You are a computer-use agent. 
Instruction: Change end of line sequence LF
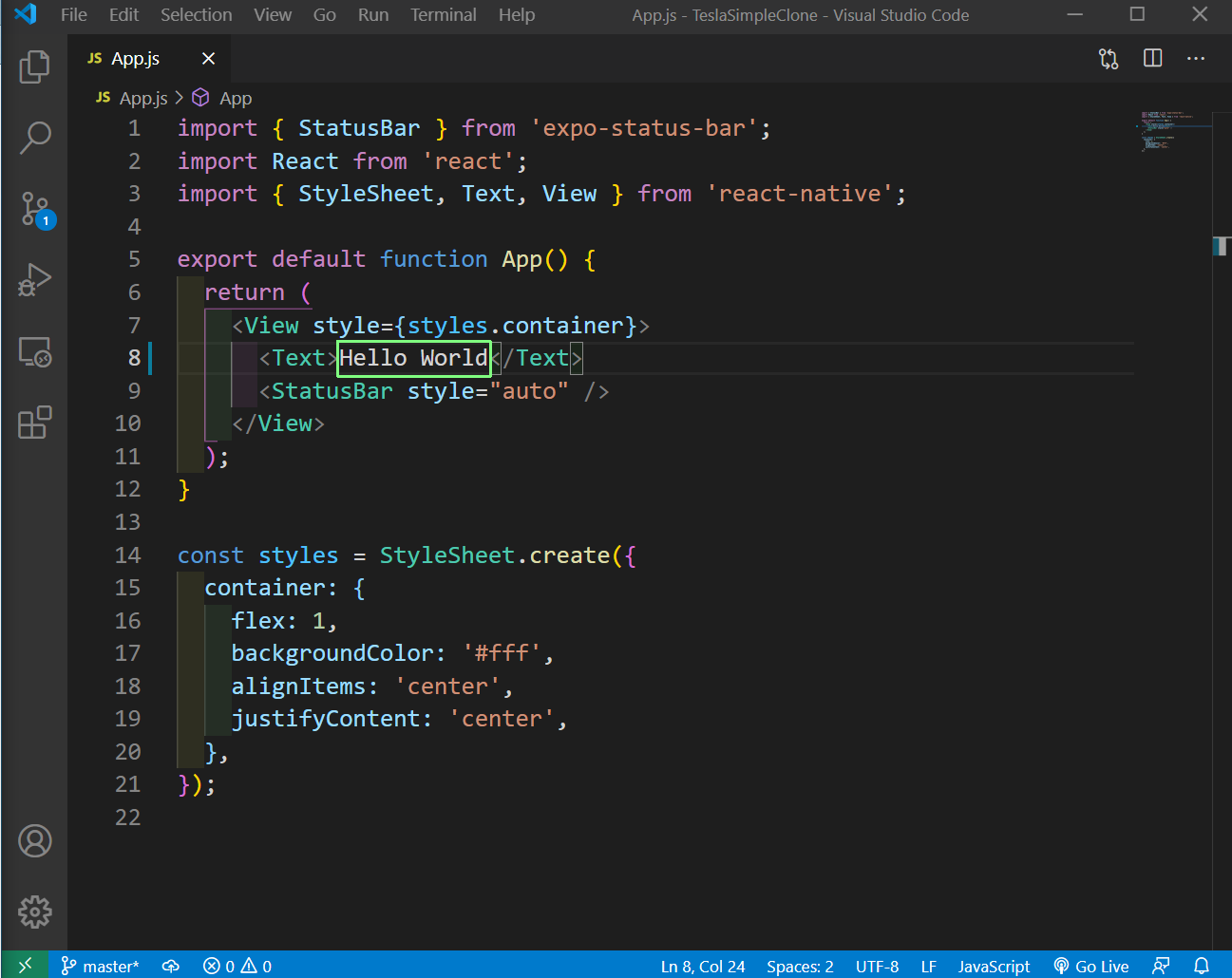[929, 966]
